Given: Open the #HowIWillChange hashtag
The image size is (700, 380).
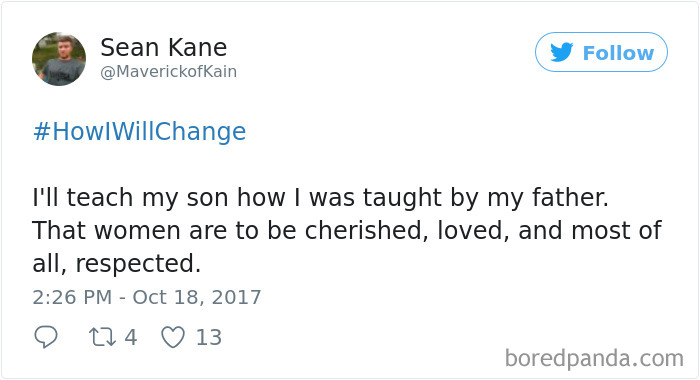Looking at the screenshot, I should [139, 131].
